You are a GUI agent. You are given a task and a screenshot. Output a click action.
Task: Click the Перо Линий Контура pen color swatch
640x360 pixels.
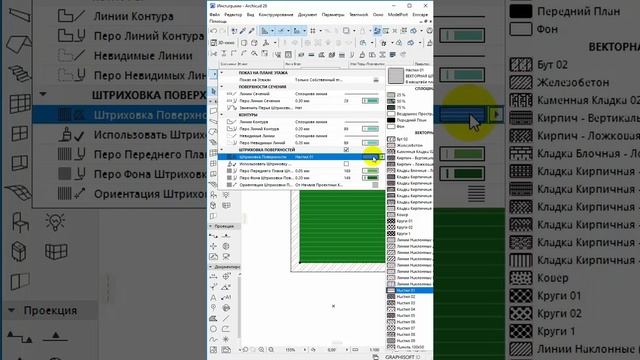370,129
